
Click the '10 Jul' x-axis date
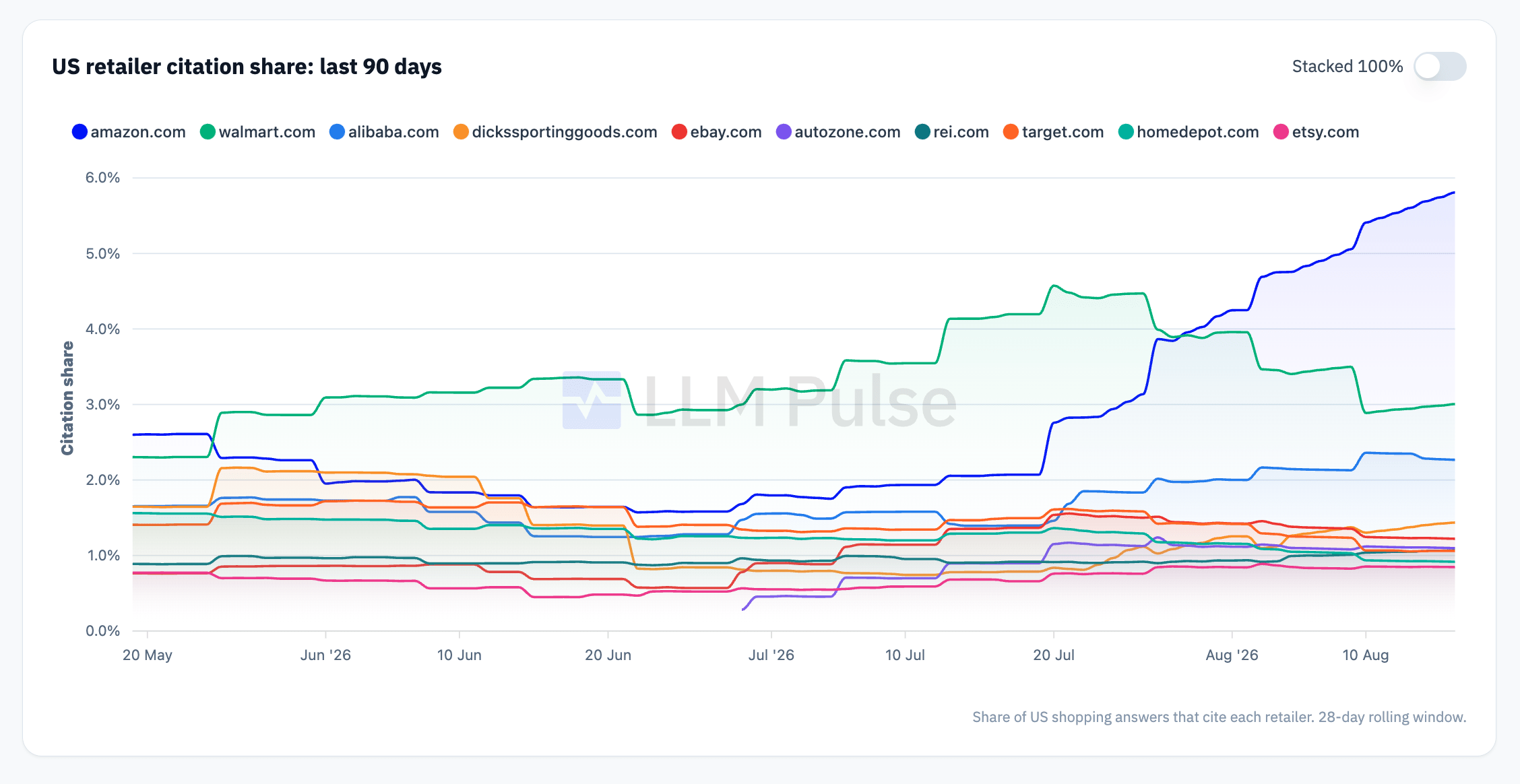pyautogui.click(x=905, y=655)
